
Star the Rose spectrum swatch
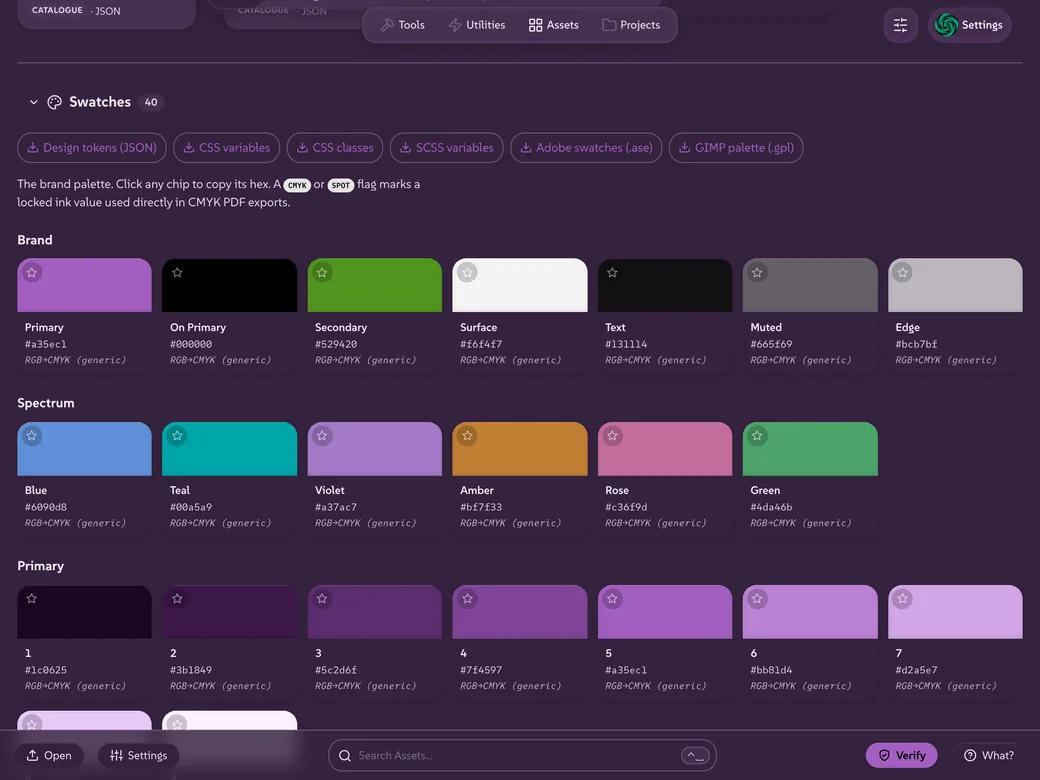click(x=612, y=436)
